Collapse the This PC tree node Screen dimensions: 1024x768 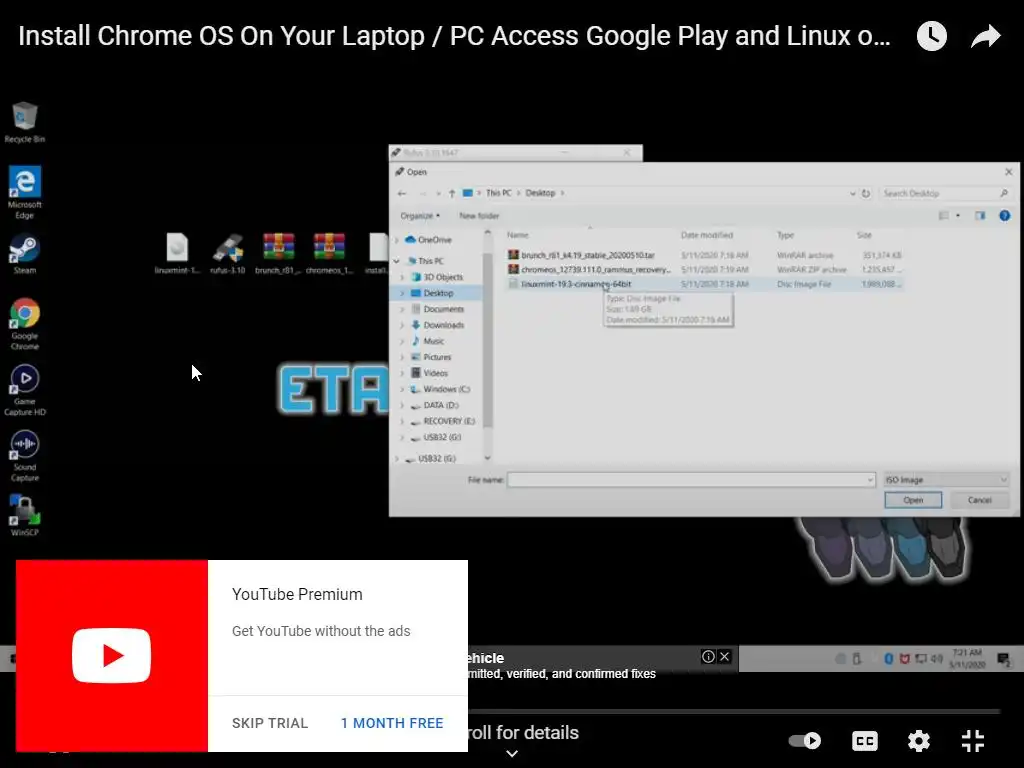[x=396, y=261]
